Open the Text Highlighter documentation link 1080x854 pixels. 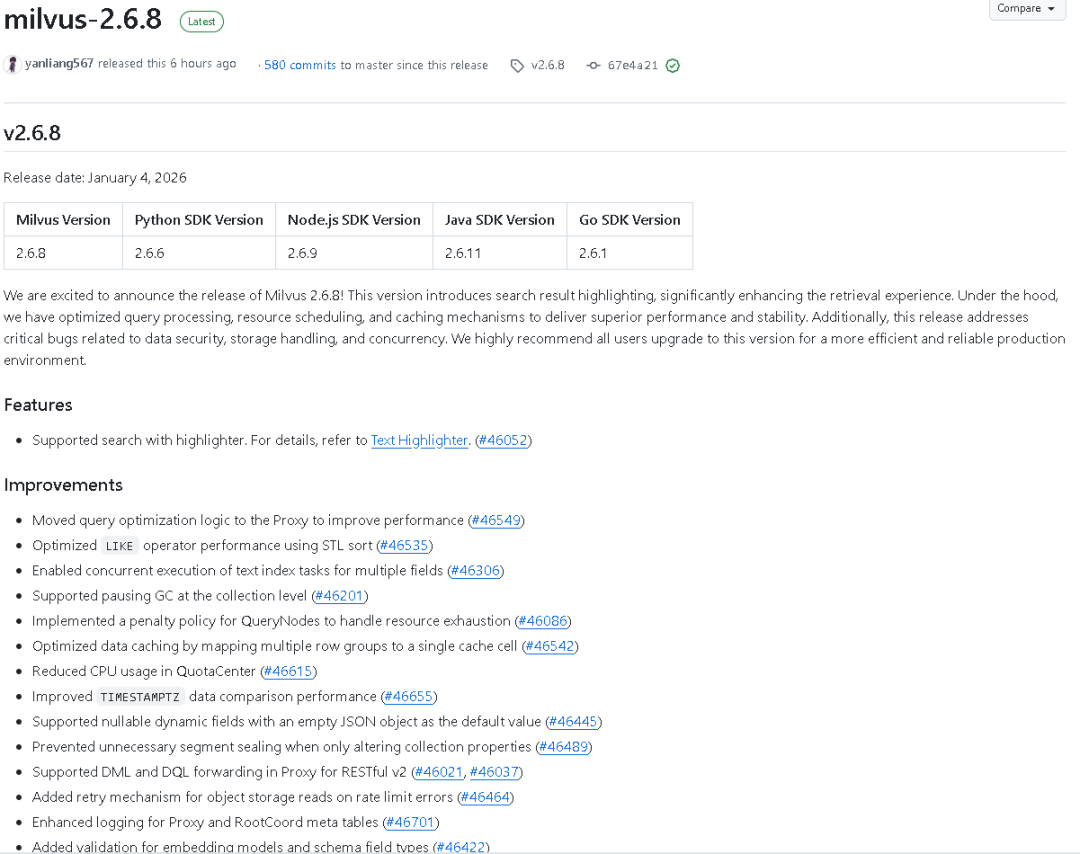419,440
